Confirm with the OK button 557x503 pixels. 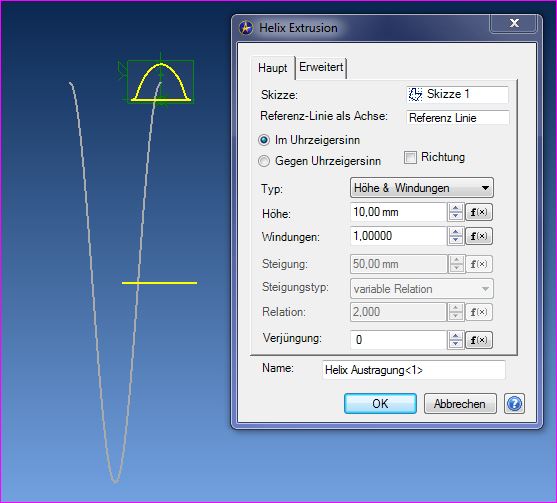[380, 404]
